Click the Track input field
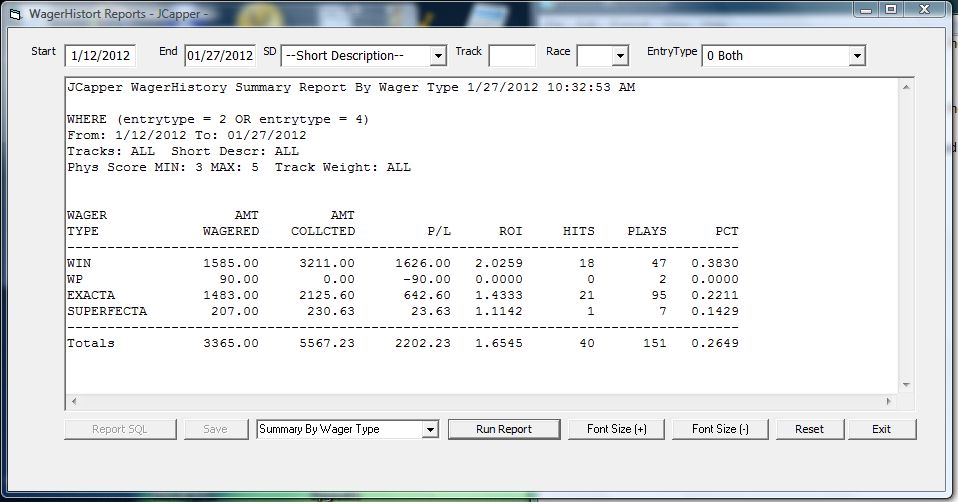This screenshot has height=502, width=958. pyautogui.click(x=512, y=56)
